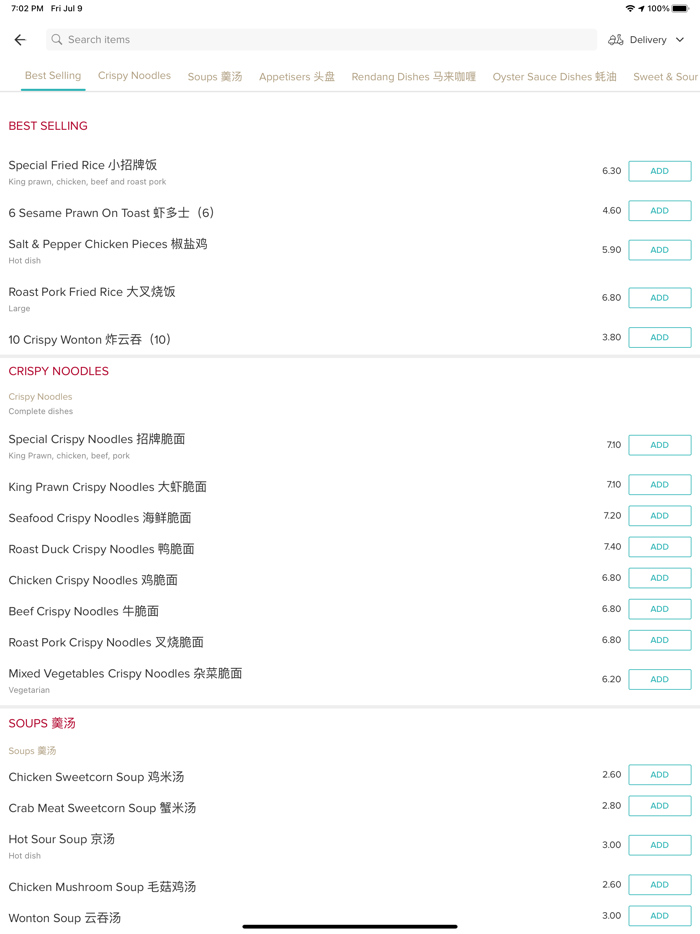
Task: Tap the back arrow icon
Action: coord(20,40)
